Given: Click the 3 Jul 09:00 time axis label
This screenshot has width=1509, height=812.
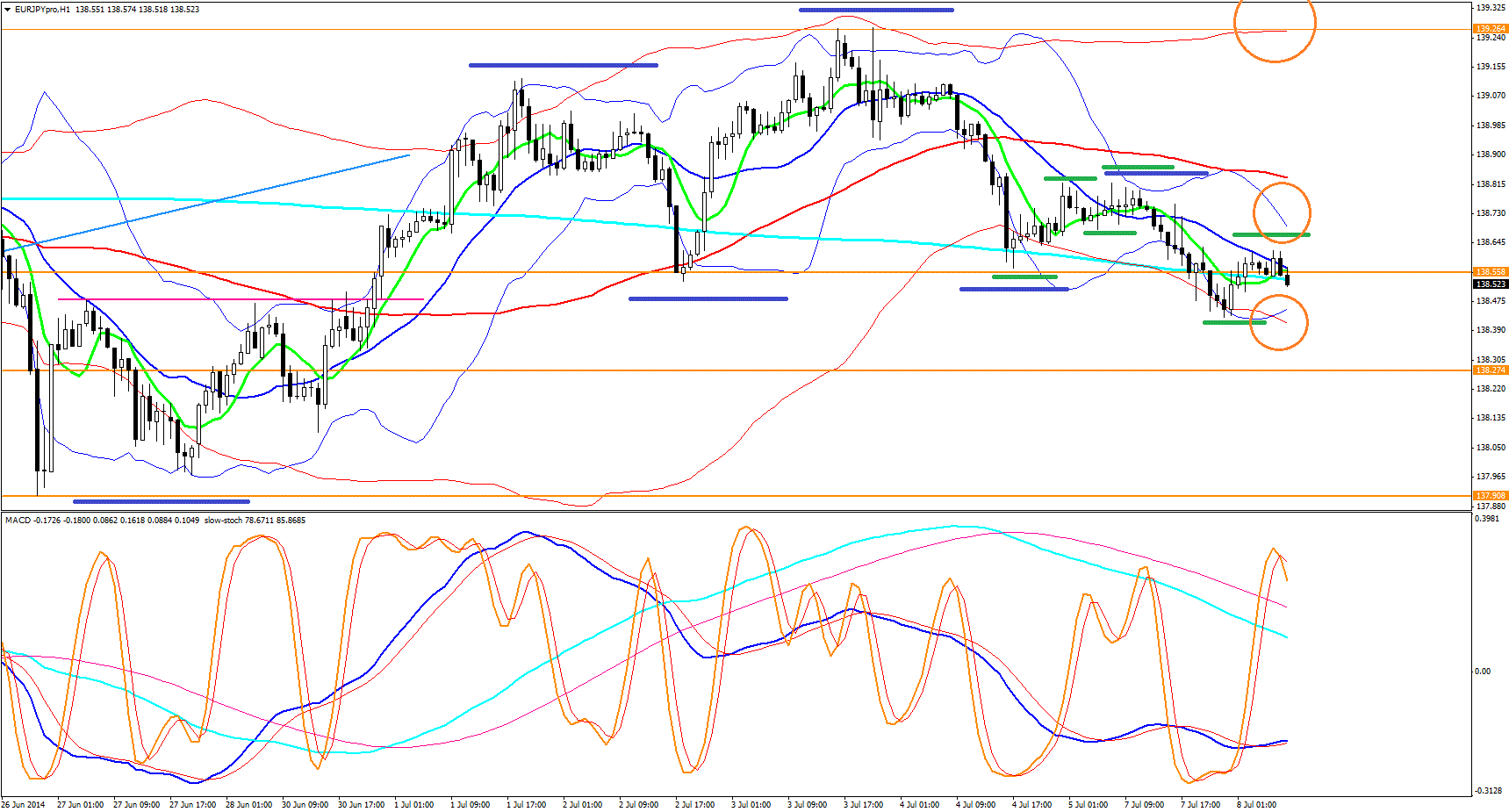Looking at the screenshot, I should point(806,804).
